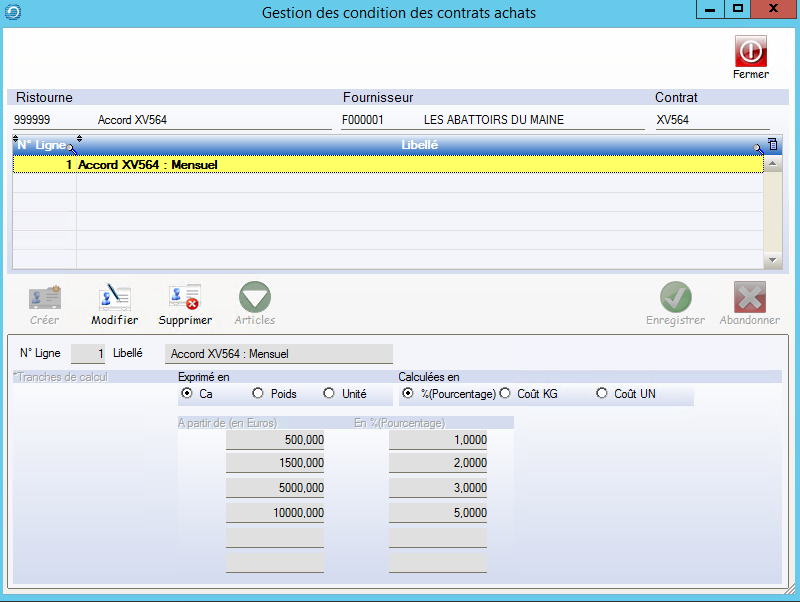The width and height of the screenshot is (800, 602).
Task: Click the Libellé text field in form
Action: coord(278,353)
